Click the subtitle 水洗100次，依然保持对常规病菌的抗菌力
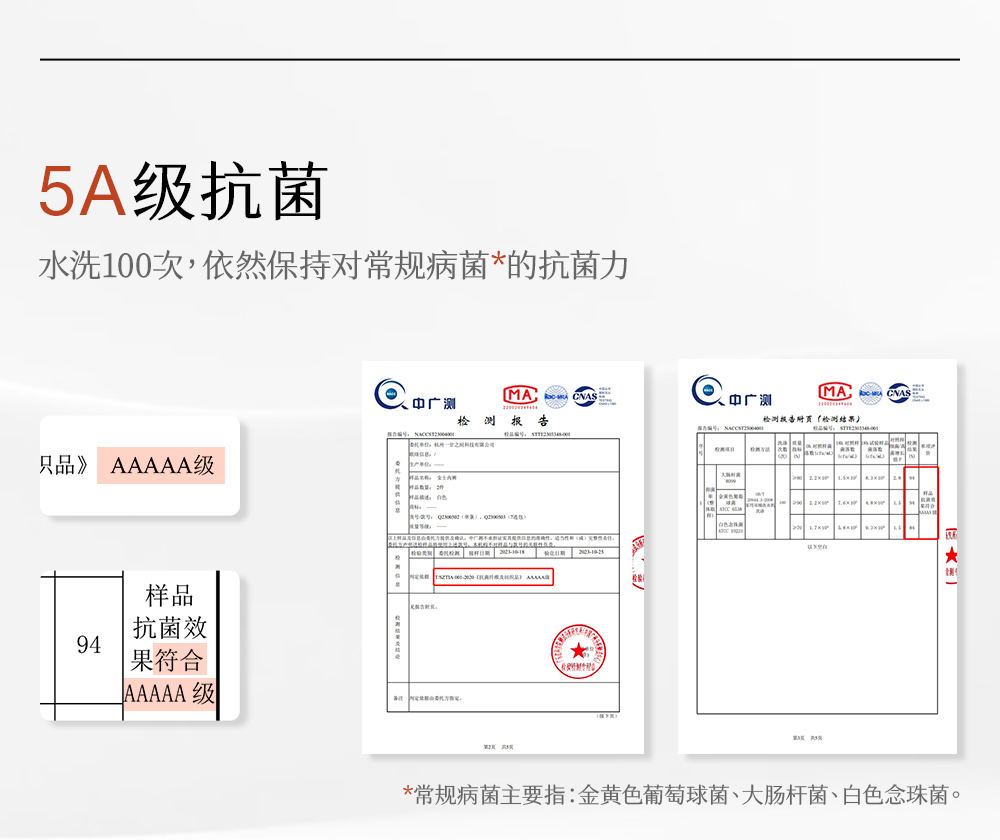Screen dimensions: 1000x840 (x=334, y=265)
